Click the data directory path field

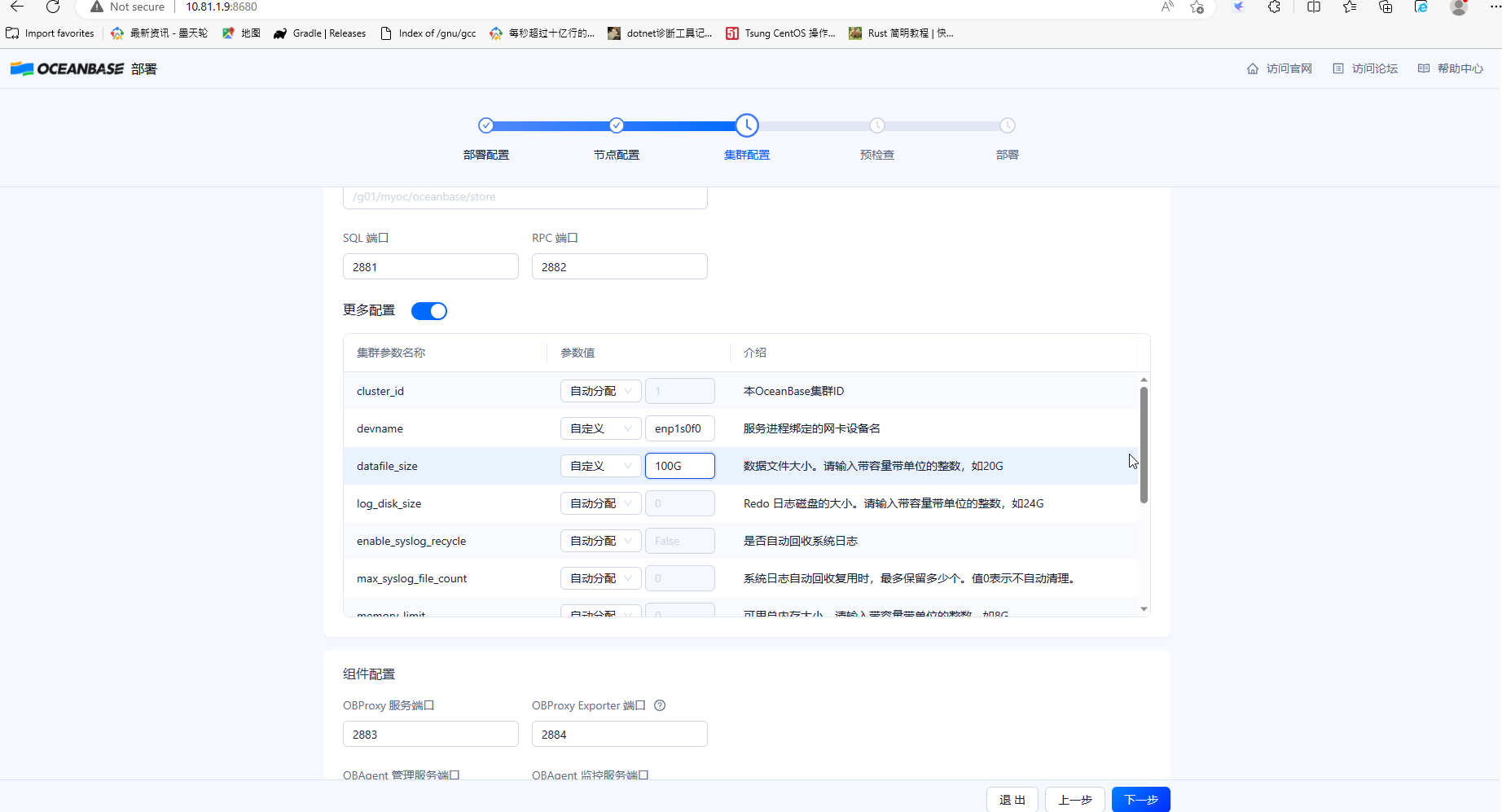[525, 197]
